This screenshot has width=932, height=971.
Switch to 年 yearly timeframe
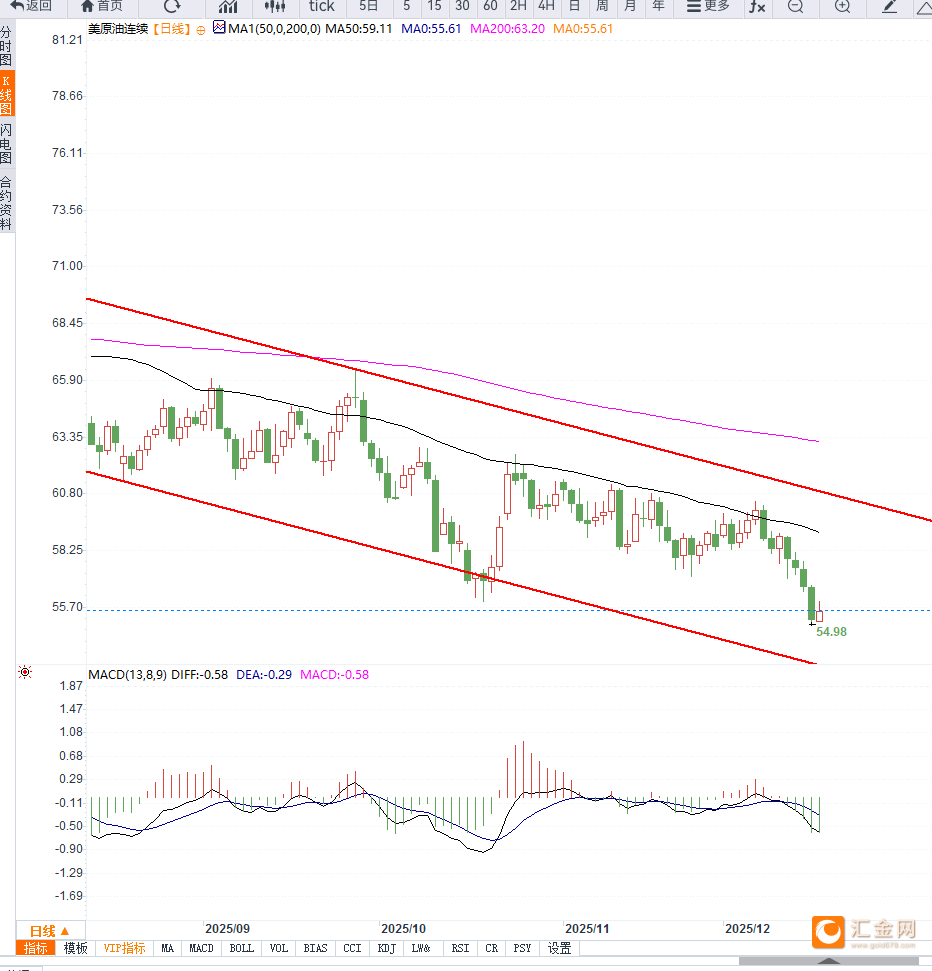coord(658,6)
